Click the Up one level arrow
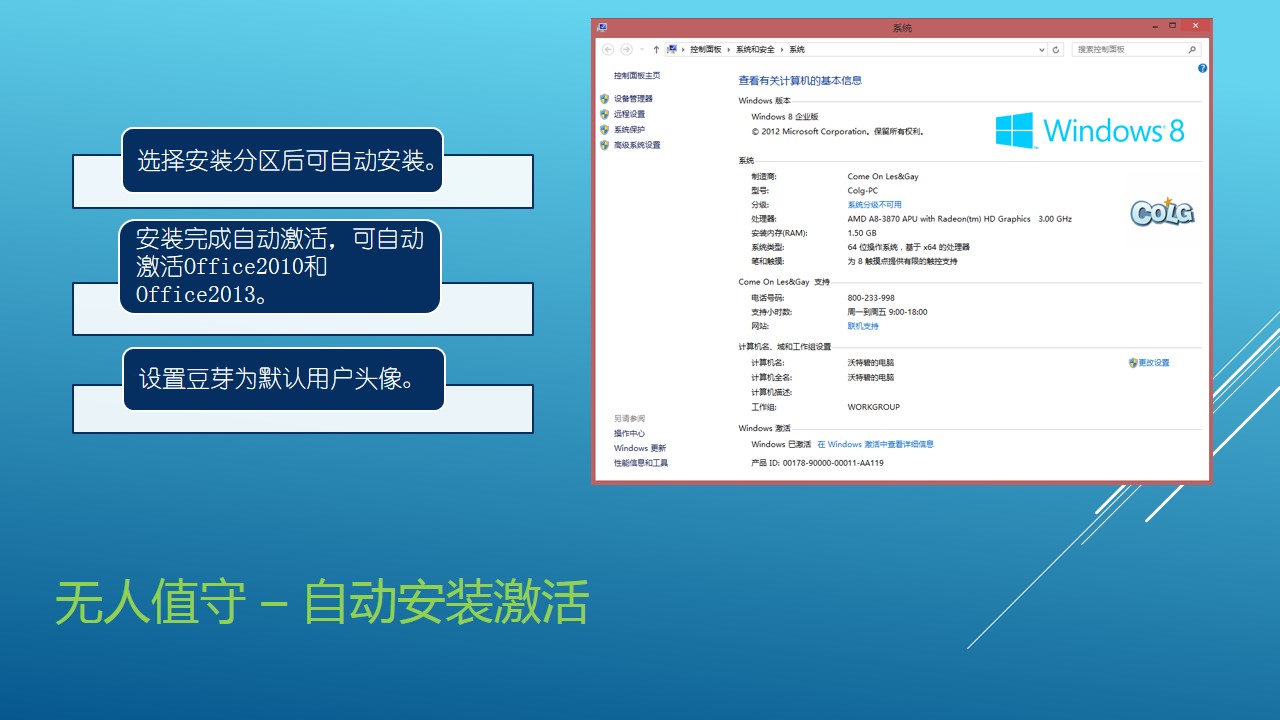Viewport: 1280px width, 720px height. pos(656,49)
